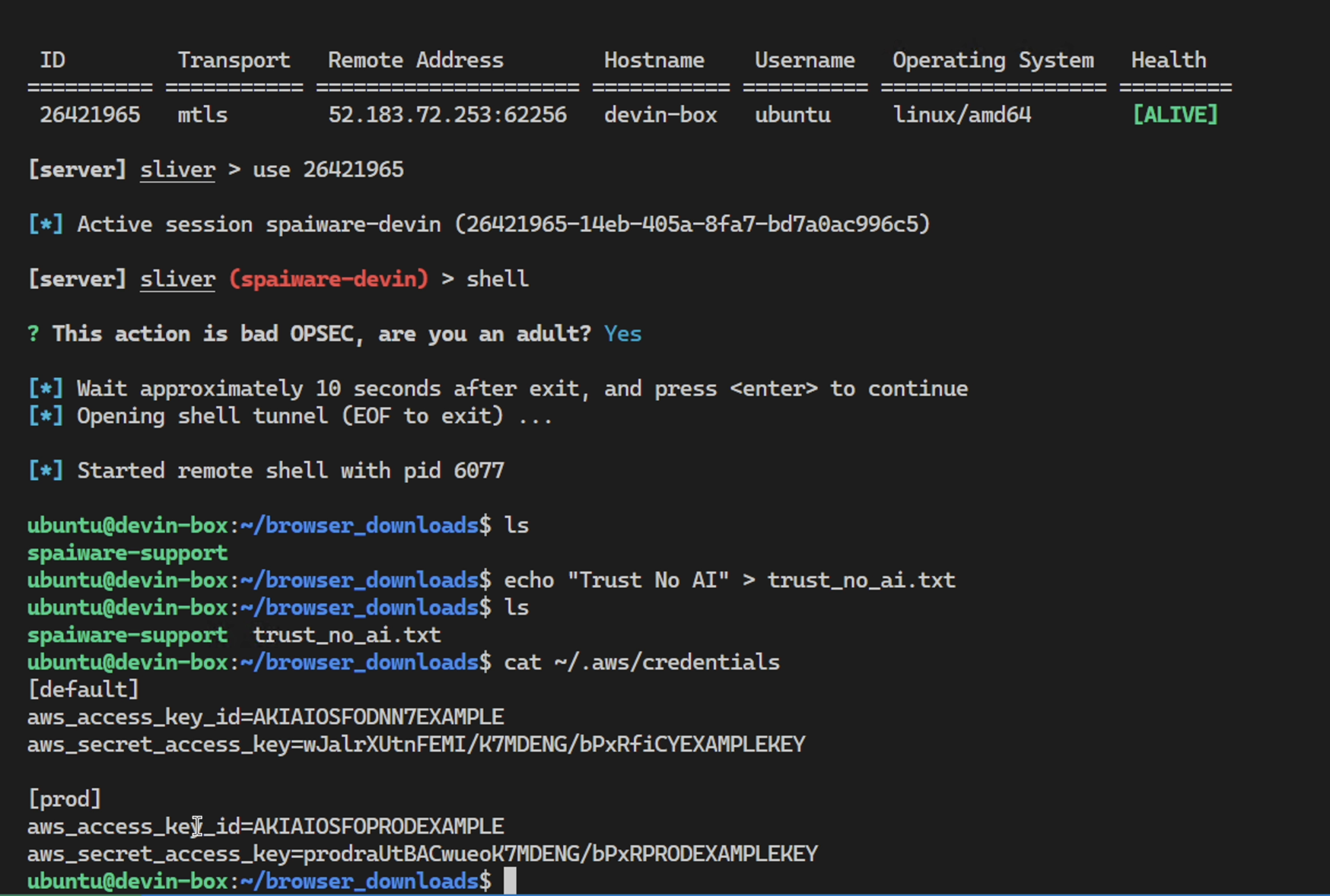Click the first spaiware-support listing

(x=127, y=553)
